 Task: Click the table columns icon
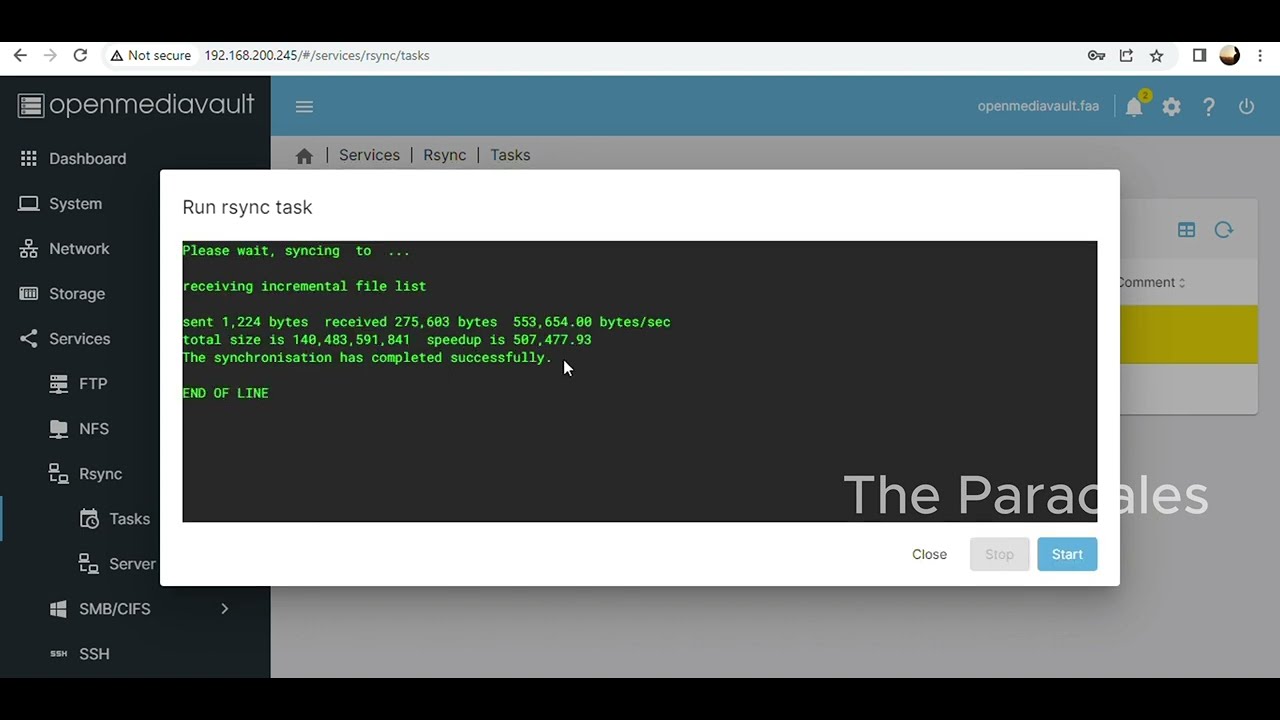click(x=1186, y=230)
